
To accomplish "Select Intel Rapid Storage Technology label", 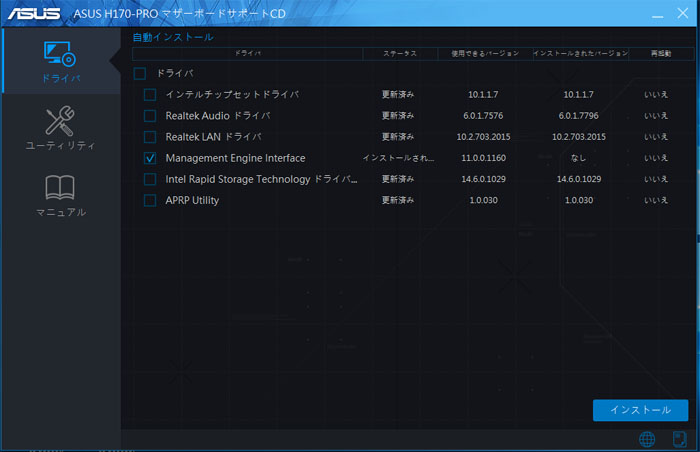I will (261, 179).
